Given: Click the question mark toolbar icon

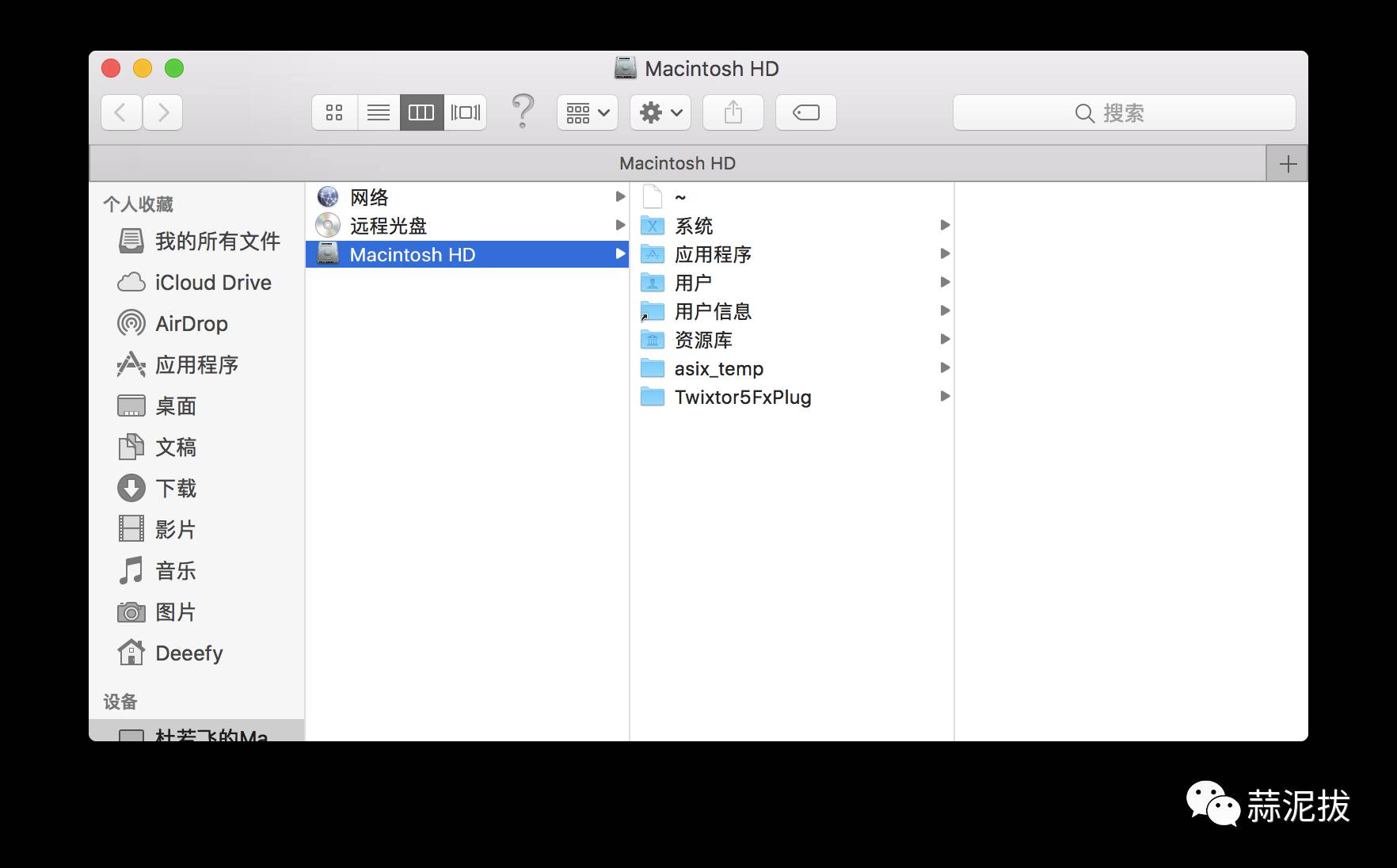Looking at the screenshot, I should click(x=523, y=111).
